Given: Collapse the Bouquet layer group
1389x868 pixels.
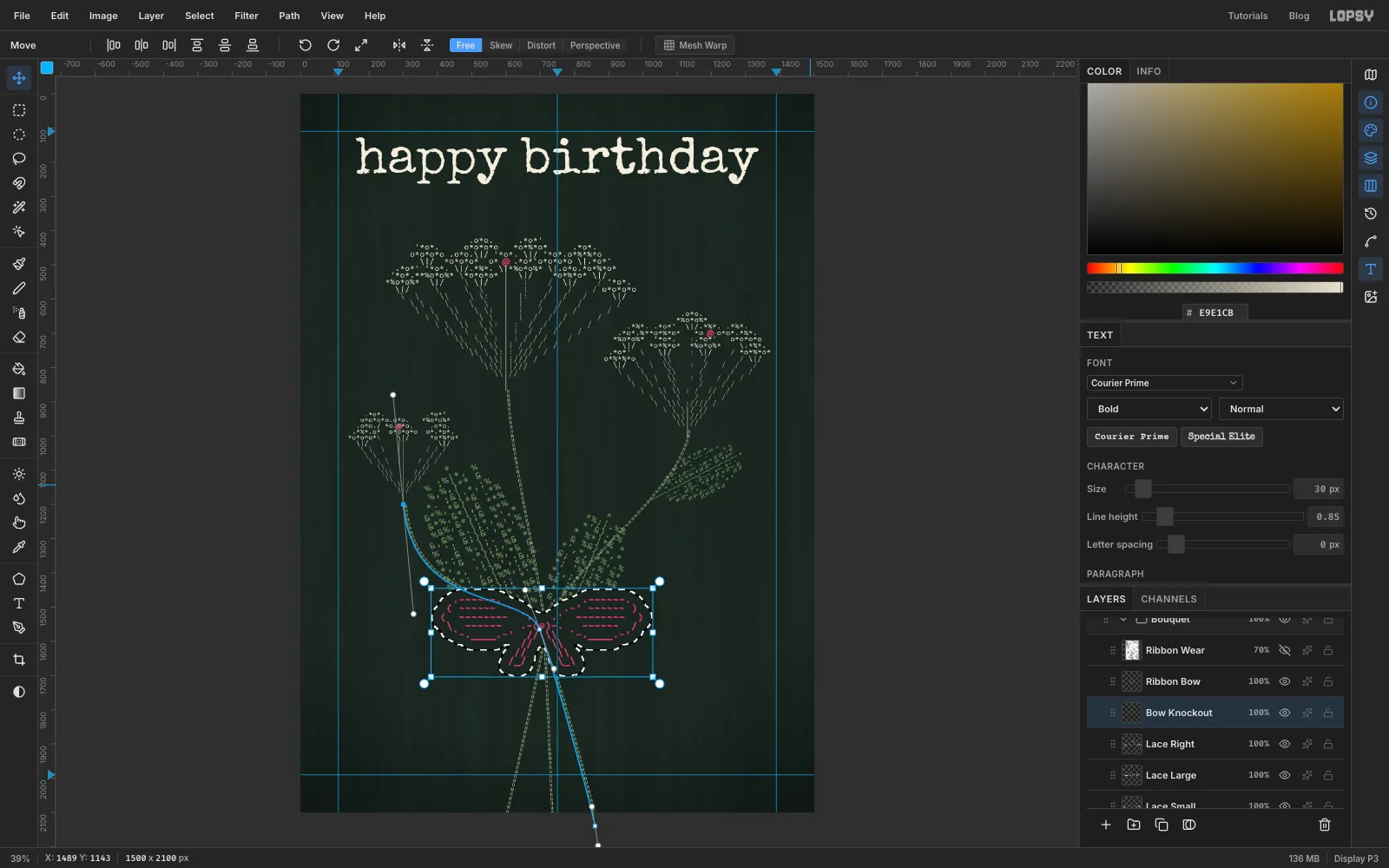Looking at the screenshot, I should (x=1123, y=620).
